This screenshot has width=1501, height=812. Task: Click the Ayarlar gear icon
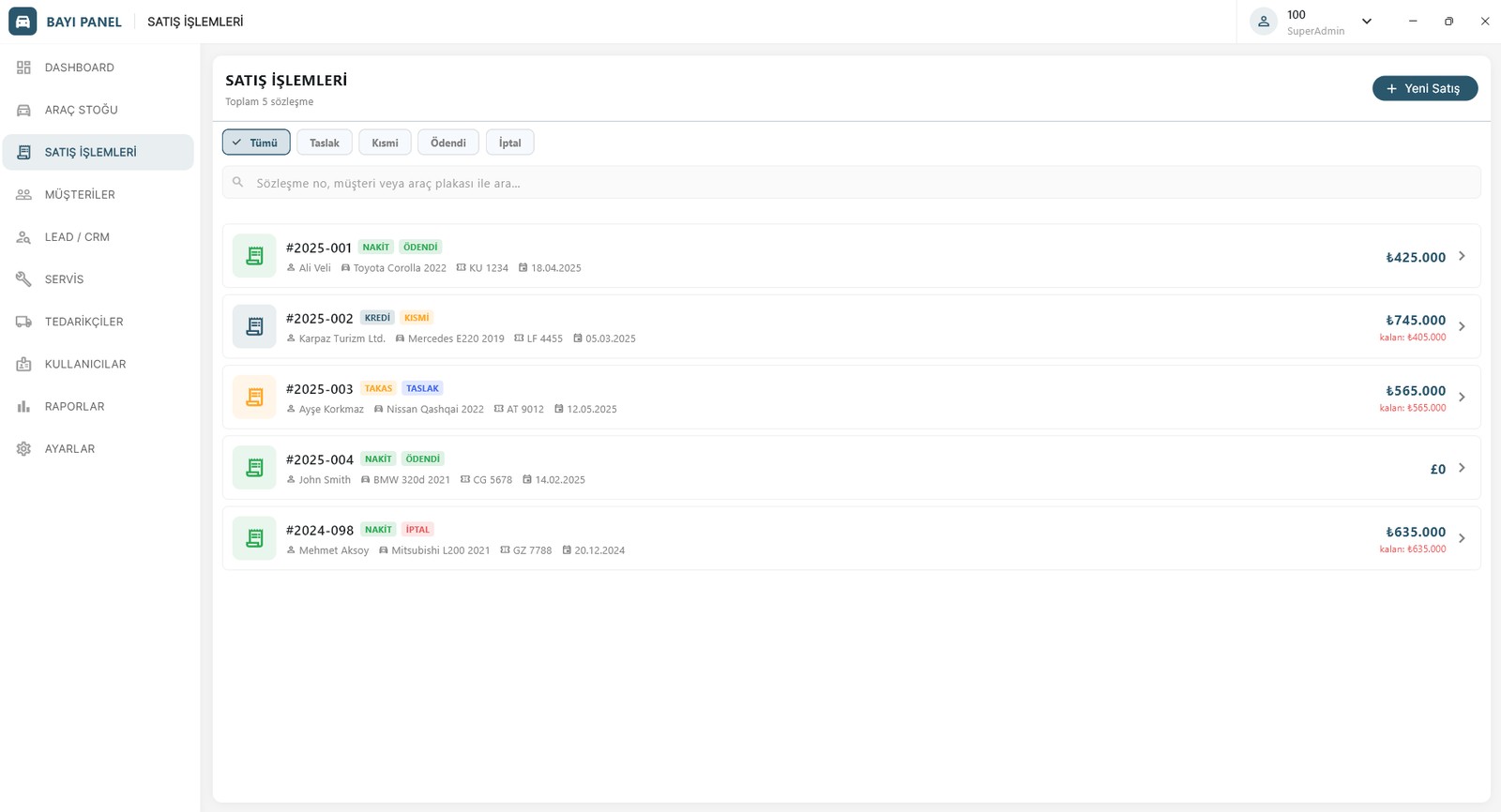tap(23, 449)
